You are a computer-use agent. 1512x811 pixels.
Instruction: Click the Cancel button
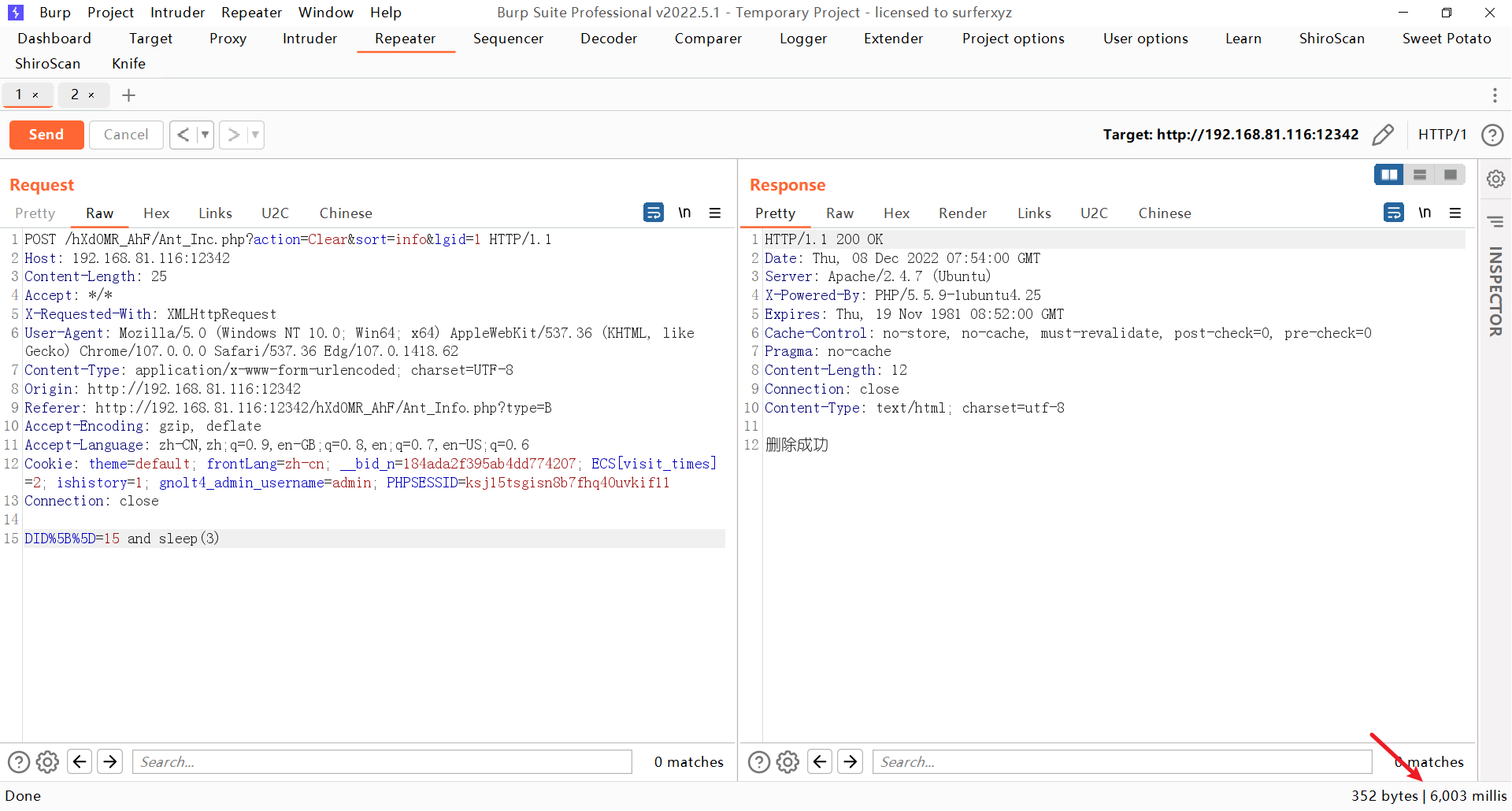[x=126, y=135]
